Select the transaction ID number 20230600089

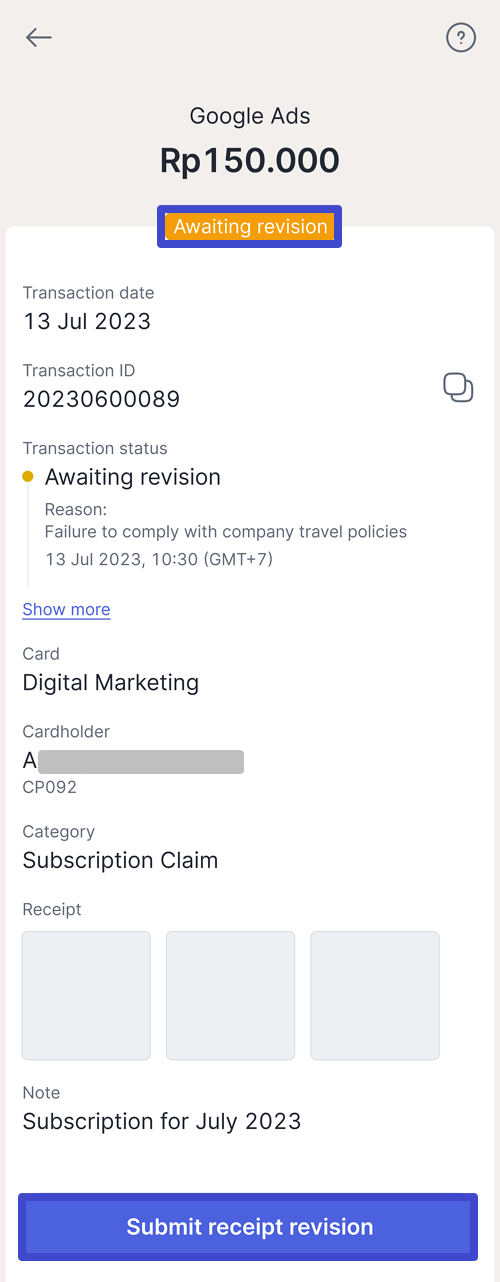pos(101,399)
